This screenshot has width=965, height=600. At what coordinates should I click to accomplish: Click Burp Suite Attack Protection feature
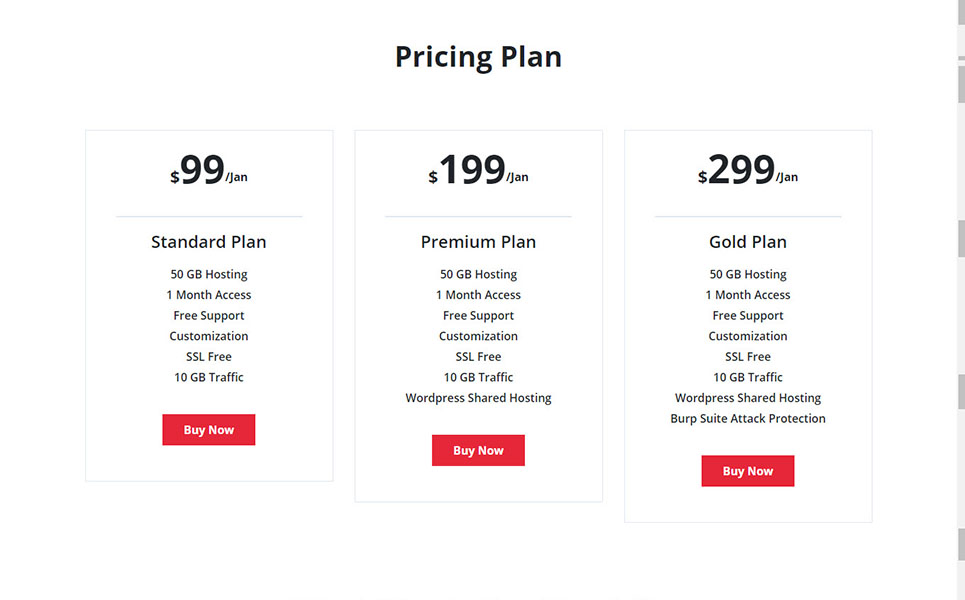(x=748, y=418)
